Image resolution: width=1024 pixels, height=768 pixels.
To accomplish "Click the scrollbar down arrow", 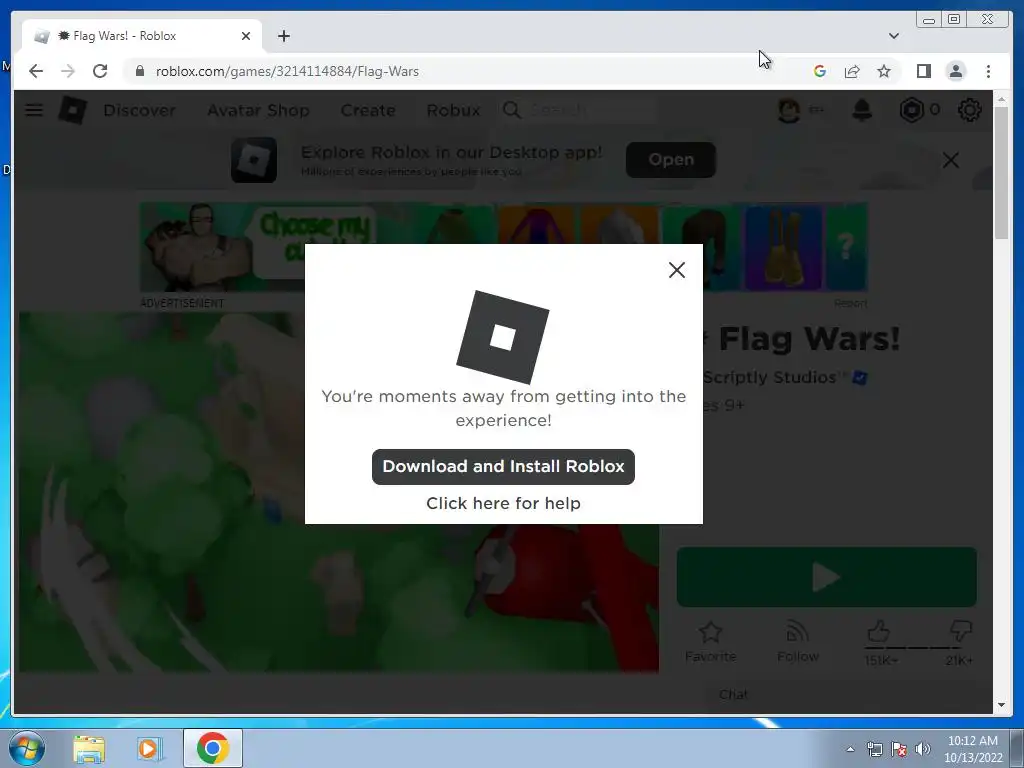I will click(1001, 705).
